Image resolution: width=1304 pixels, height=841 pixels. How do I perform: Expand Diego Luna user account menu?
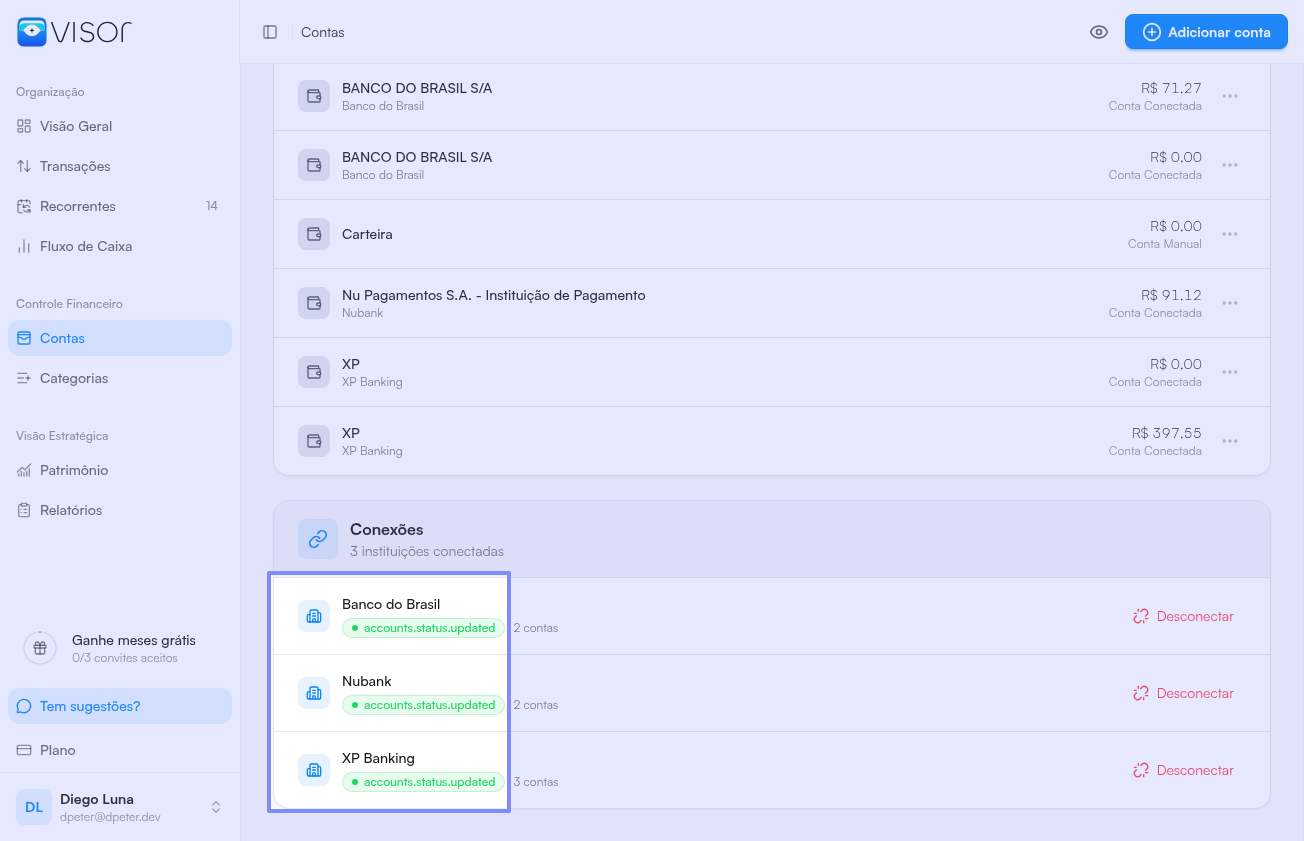tap(215, 807)
